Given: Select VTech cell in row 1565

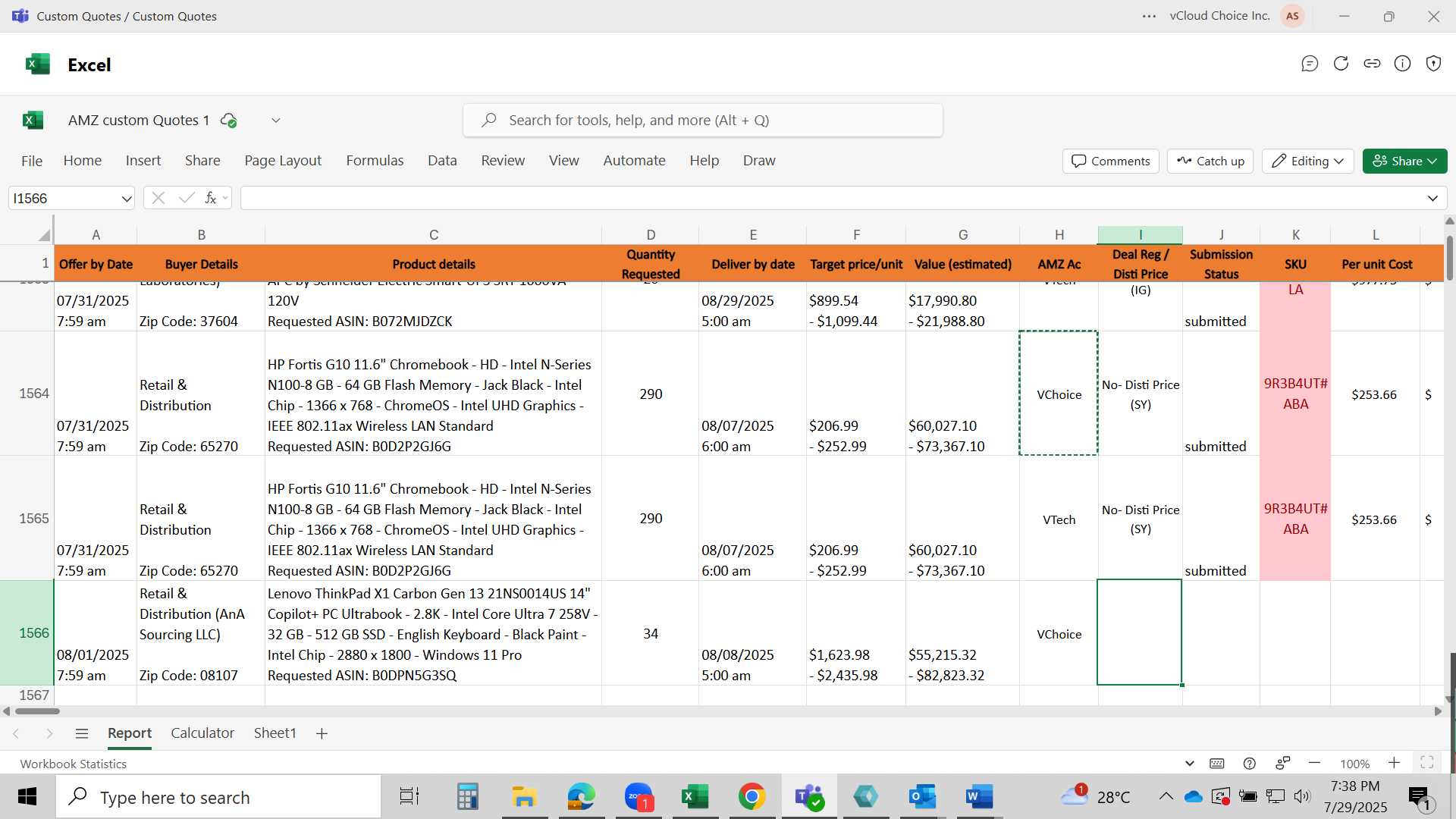Looking at the screenshot, I should pyautogui.click(x=1059, y=519).
